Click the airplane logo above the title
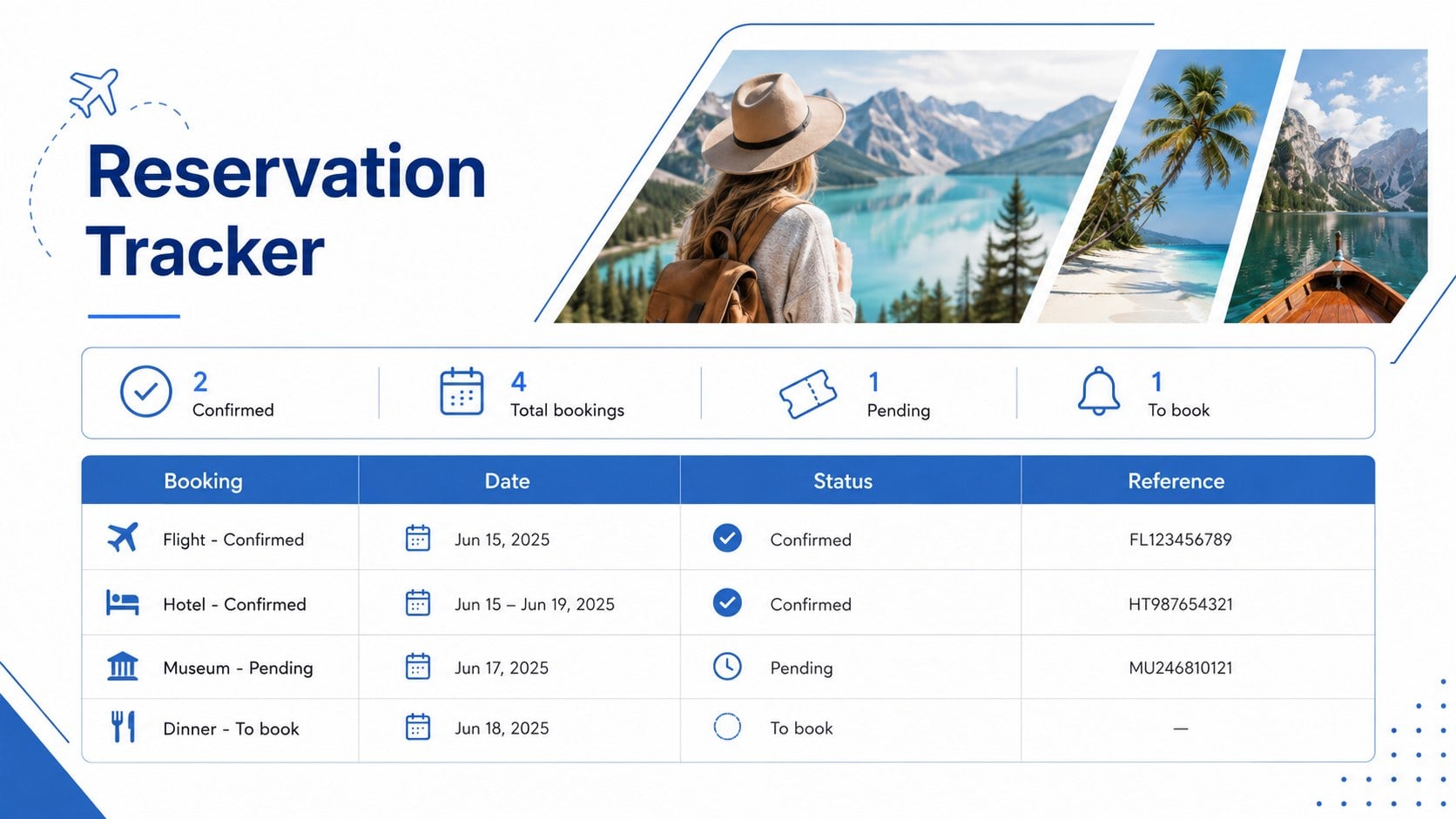The height and width of the screenshot is (819, 1456). click(x=94, y=92)
